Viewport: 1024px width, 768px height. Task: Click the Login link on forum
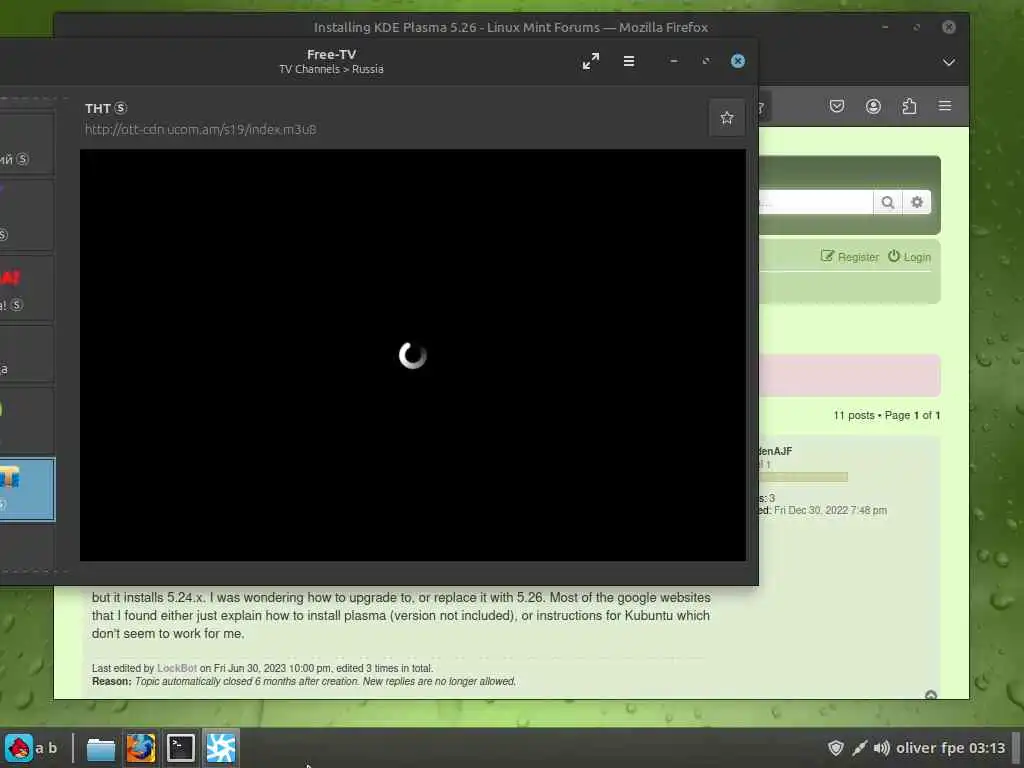[x=910, y=257]
